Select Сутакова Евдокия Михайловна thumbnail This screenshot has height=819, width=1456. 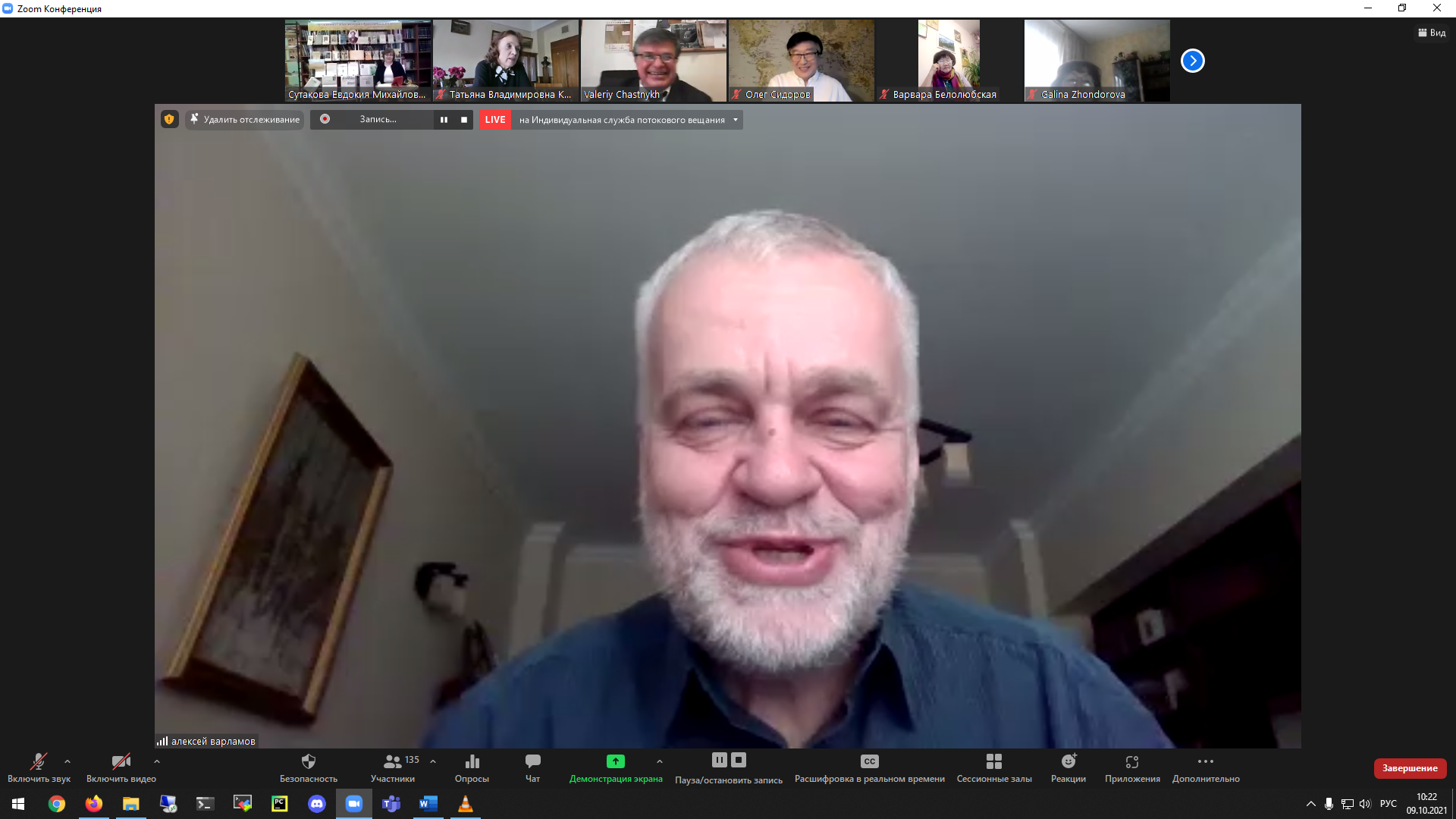358,61
